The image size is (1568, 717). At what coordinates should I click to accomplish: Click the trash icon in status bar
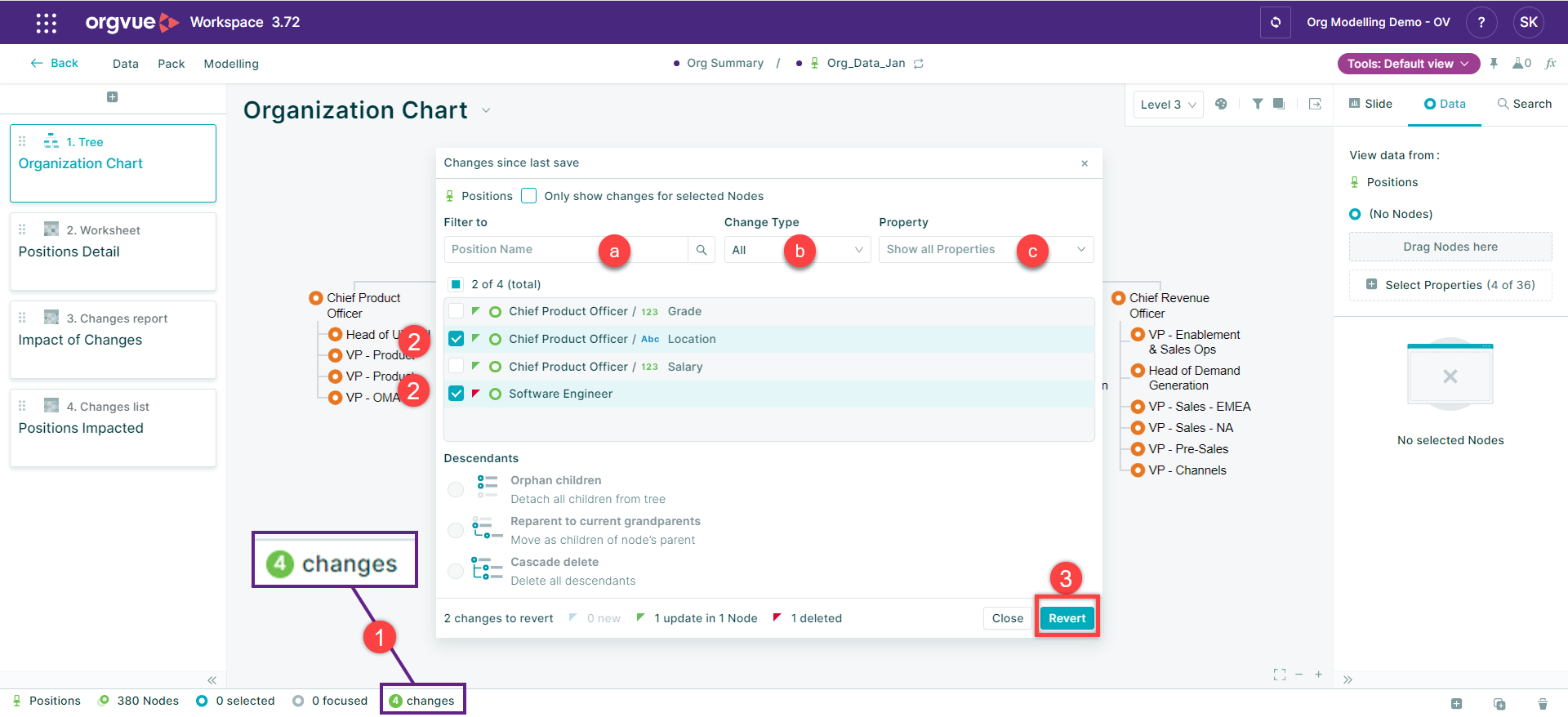(x=1542, y=703)
